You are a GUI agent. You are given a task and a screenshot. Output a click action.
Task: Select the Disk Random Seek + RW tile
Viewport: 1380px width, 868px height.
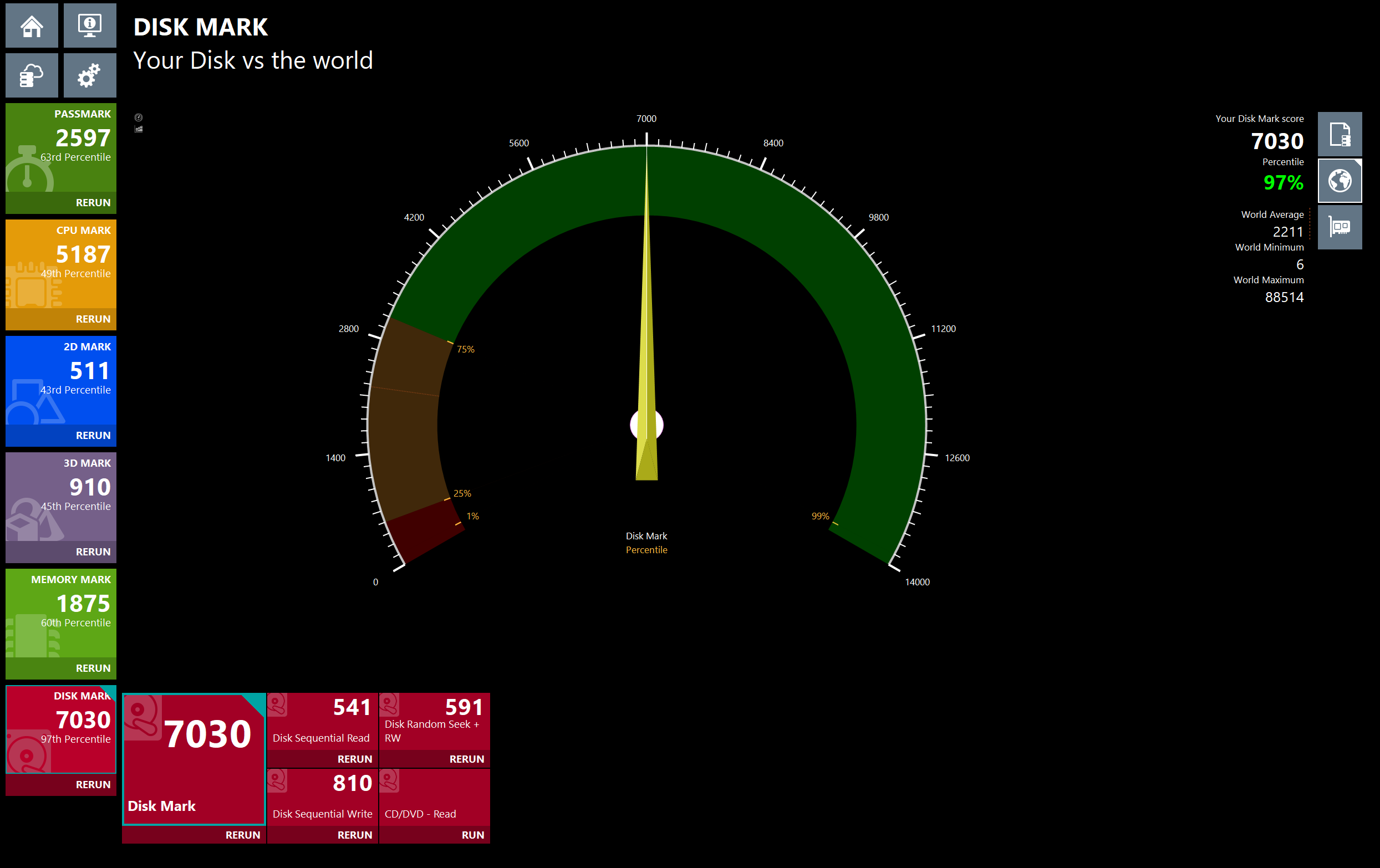[434, 721]
